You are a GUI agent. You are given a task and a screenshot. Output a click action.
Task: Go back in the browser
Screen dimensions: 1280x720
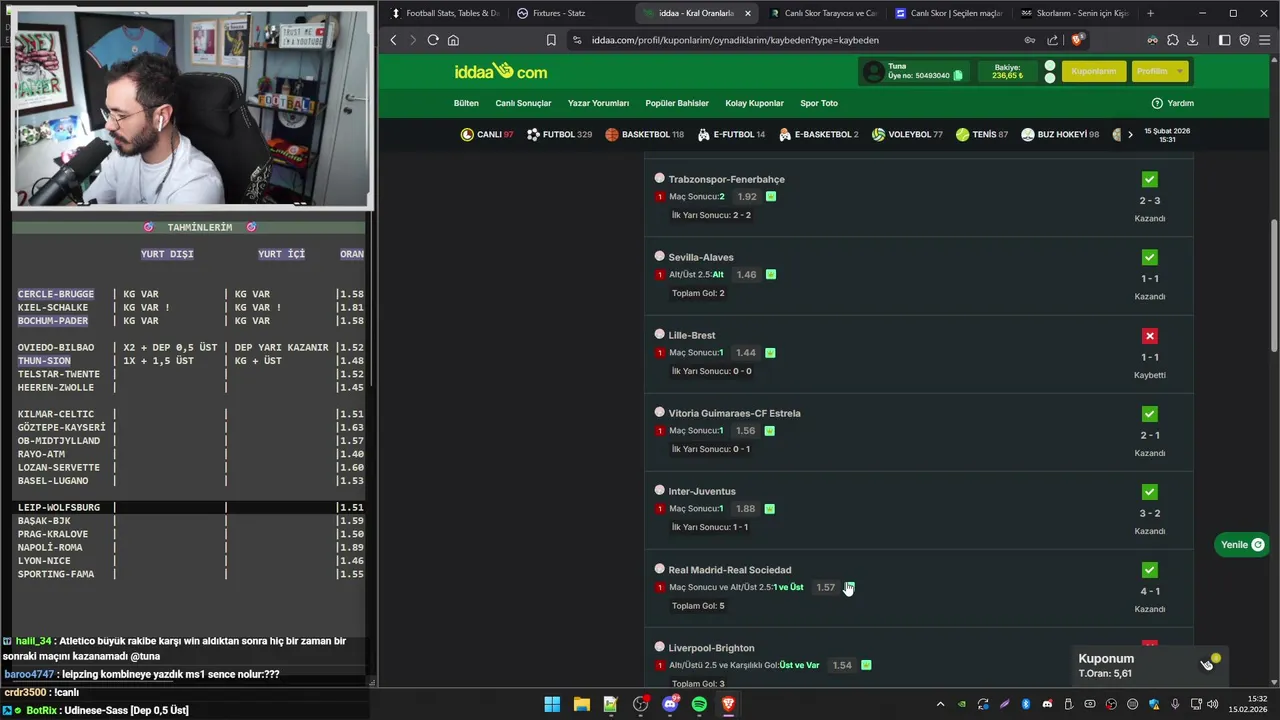point(393,40)
